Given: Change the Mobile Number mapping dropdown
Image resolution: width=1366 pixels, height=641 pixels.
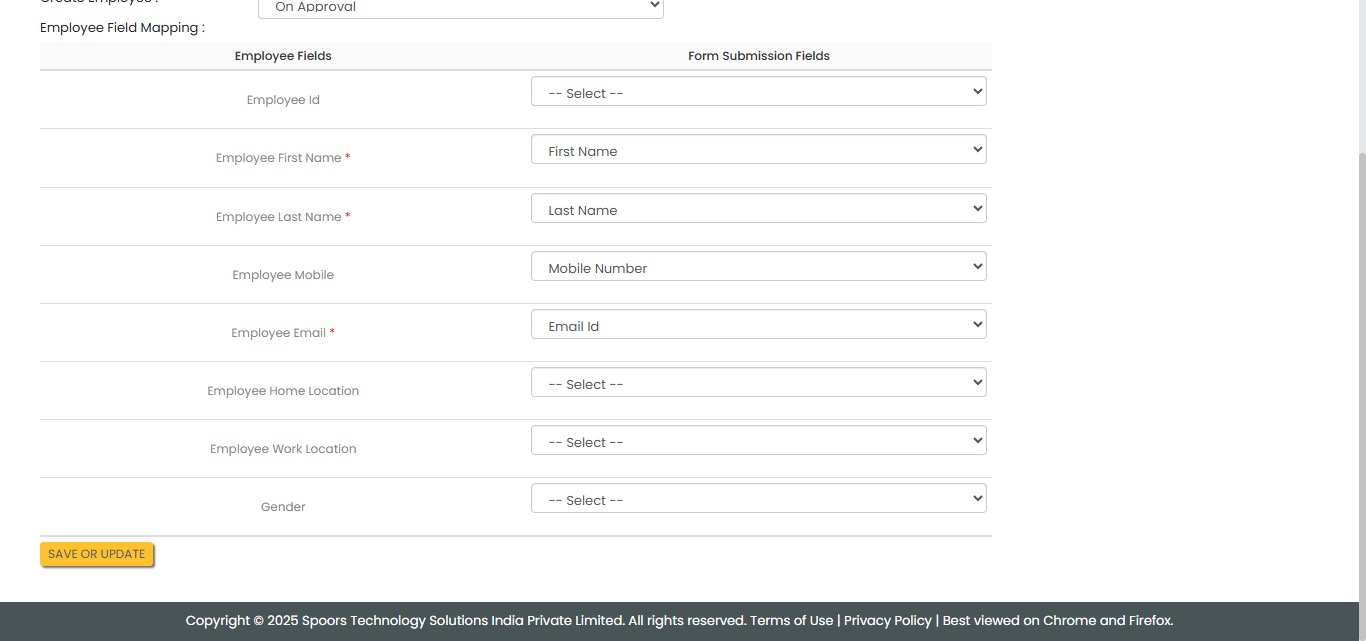Looking at the screenshot, I should click(x=758, y=267).
